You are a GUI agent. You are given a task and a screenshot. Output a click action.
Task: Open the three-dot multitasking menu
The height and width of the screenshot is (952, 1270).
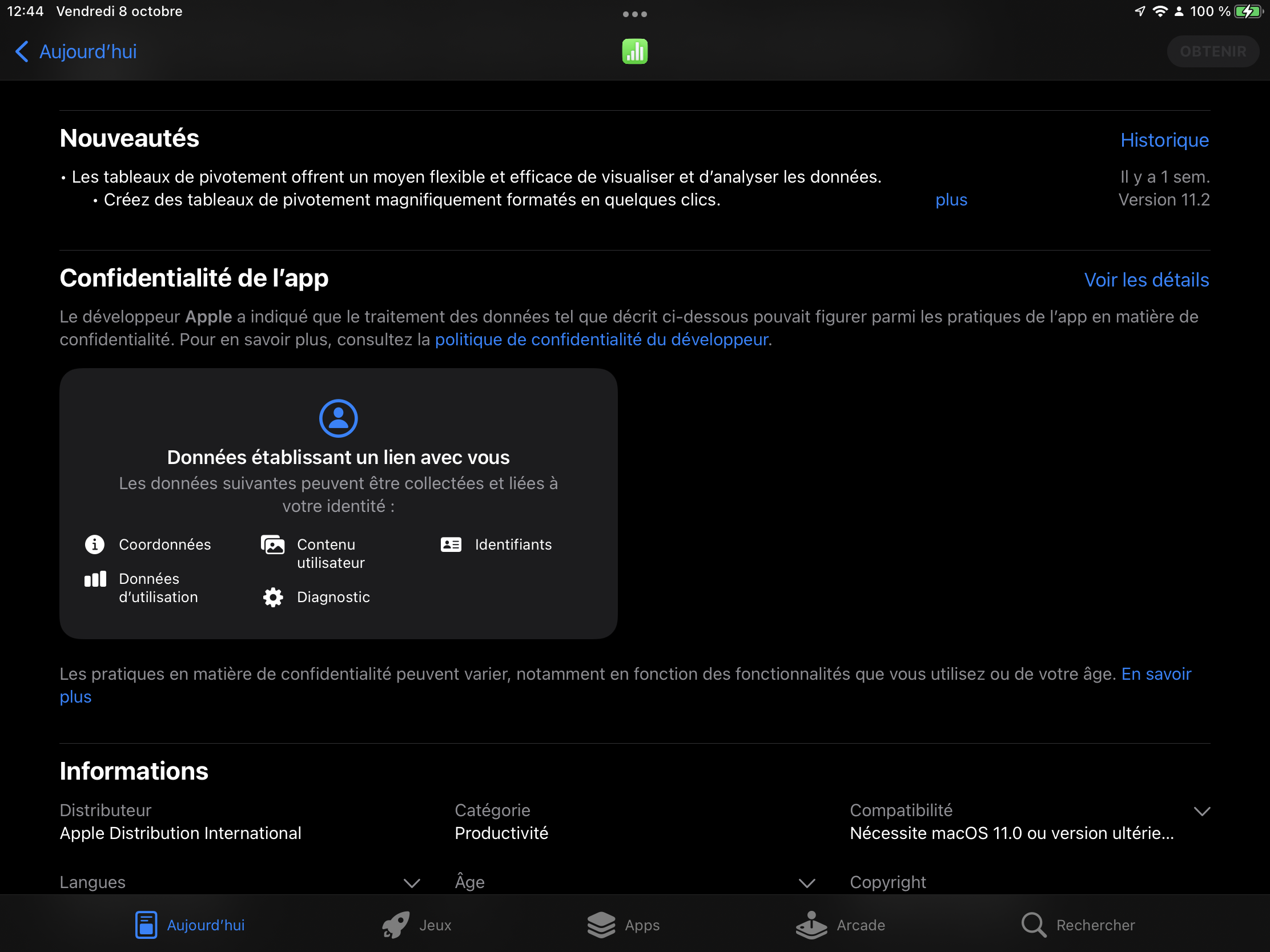coord(634,14)
